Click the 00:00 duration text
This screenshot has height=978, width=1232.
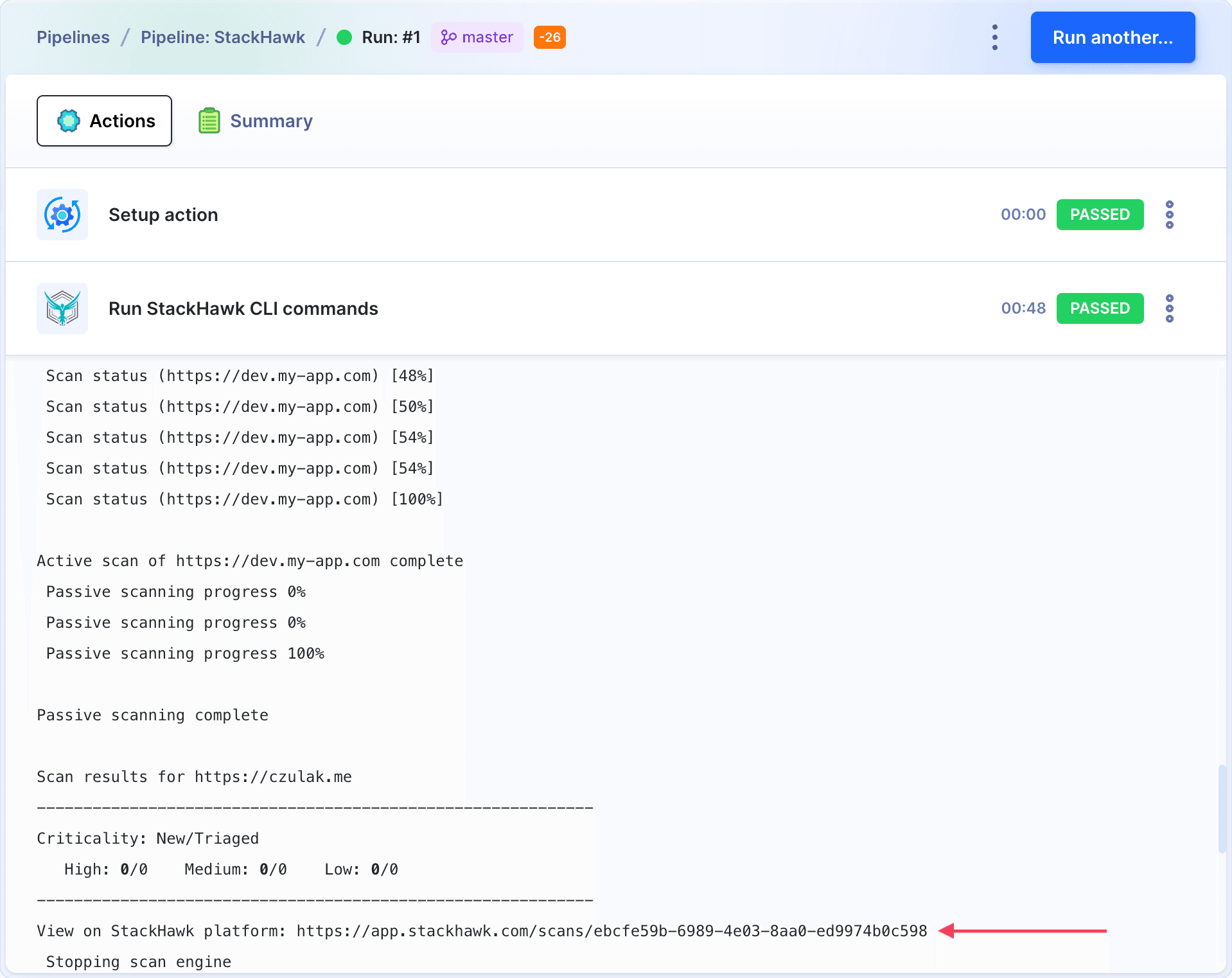tap(1023, 215)
